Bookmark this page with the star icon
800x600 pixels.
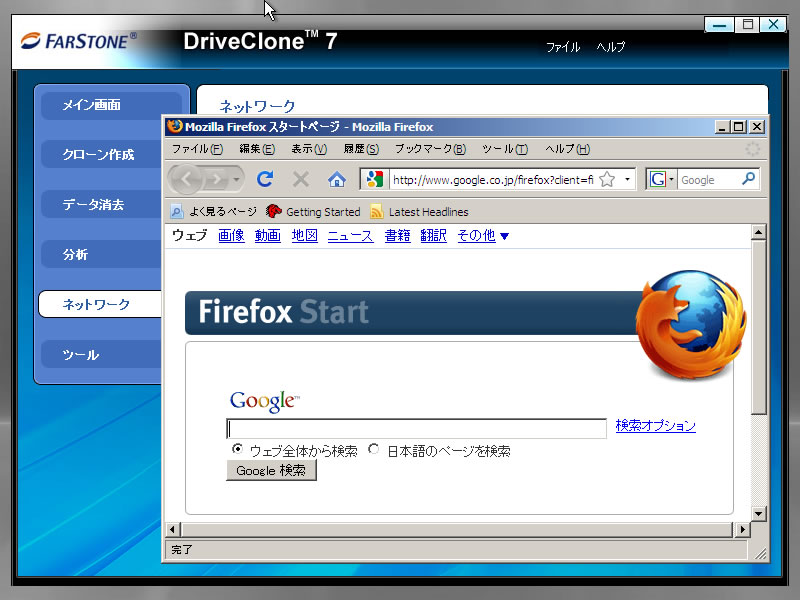(607, 180)
